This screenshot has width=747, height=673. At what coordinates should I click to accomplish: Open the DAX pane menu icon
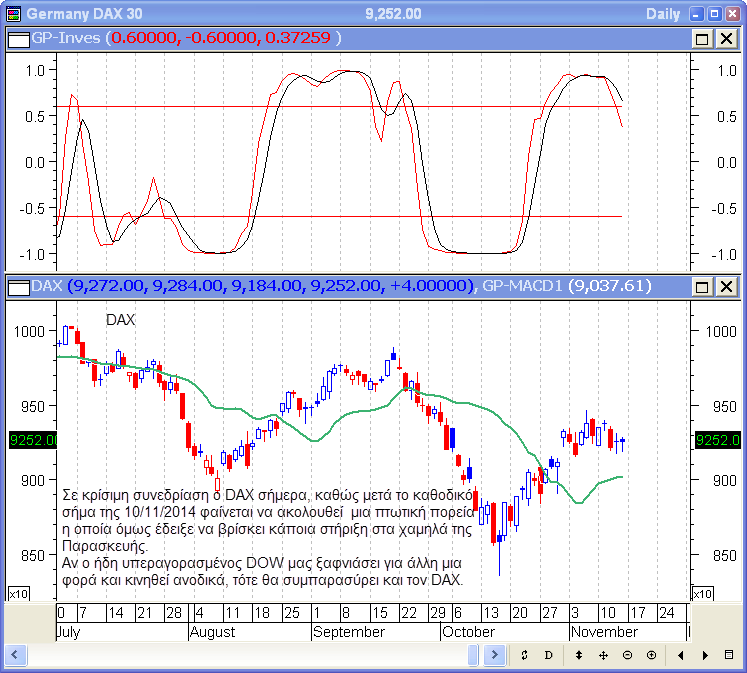(18, 287)
